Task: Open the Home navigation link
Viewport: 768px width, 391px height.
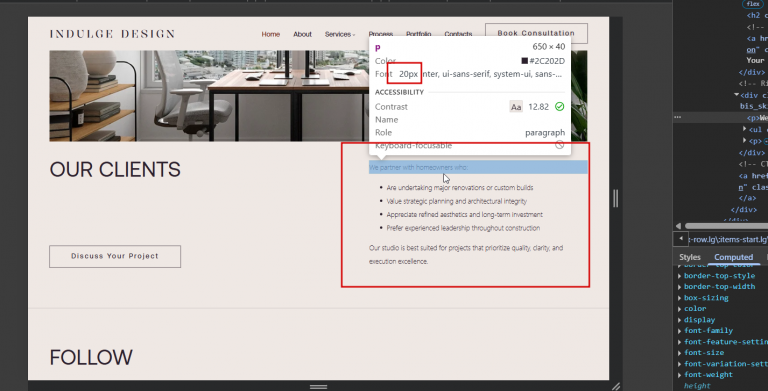Action: tap(270, 34)
